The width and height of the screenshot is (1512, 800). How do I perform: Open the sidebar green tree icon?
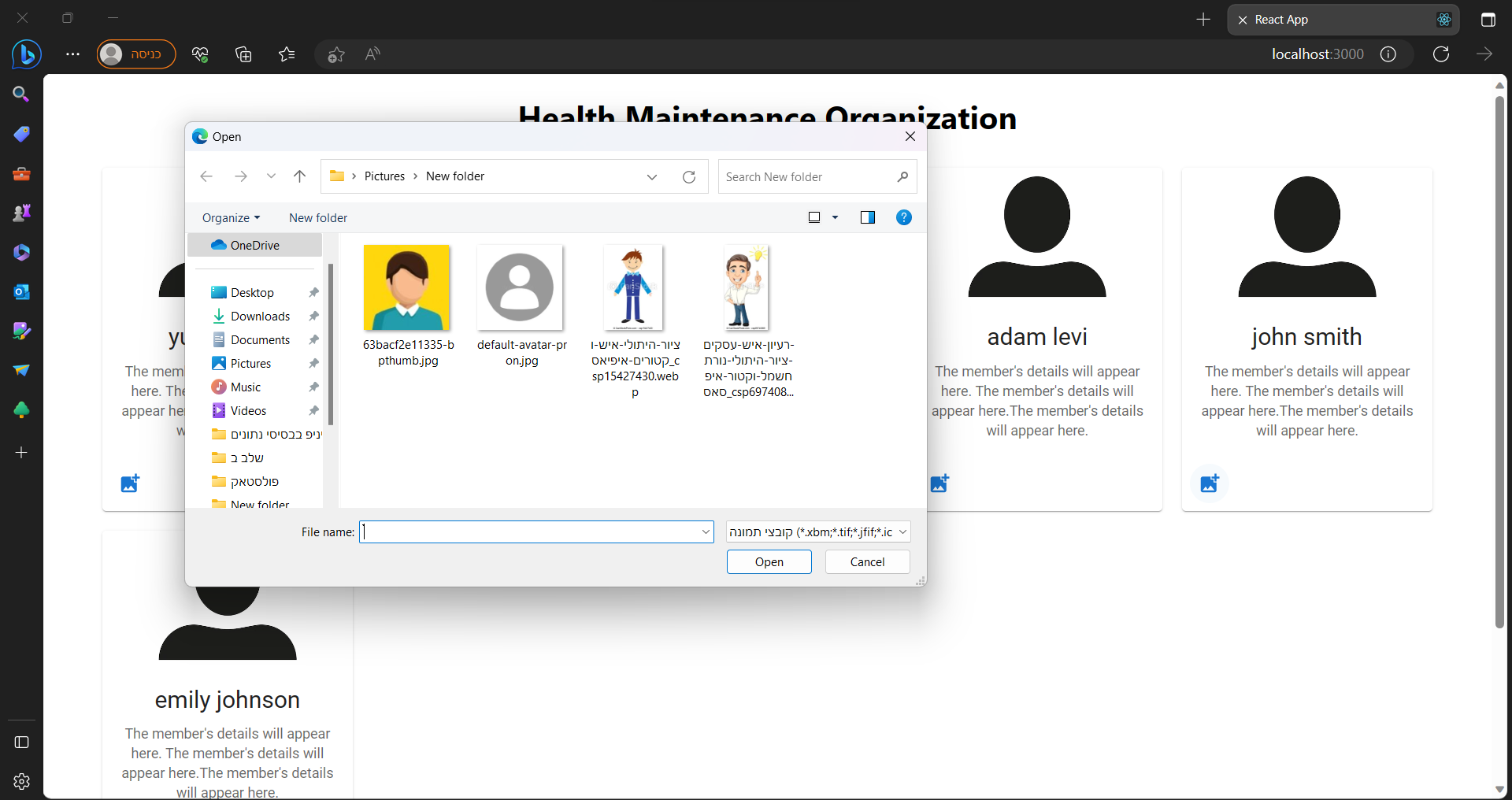21,409
